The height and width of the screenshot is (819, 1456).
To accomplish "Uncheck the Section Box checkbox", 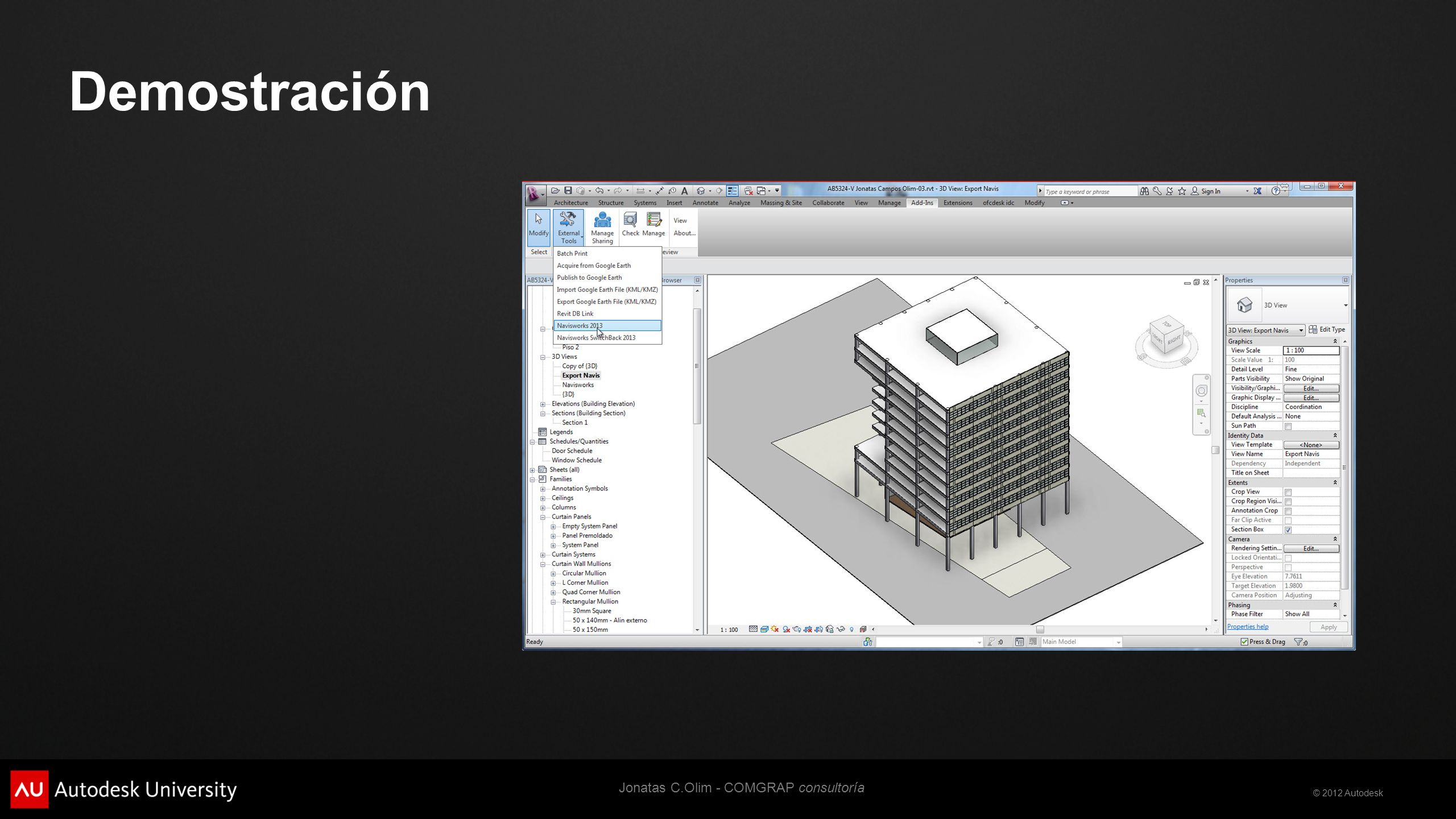I will click(x=1288, y=530).
